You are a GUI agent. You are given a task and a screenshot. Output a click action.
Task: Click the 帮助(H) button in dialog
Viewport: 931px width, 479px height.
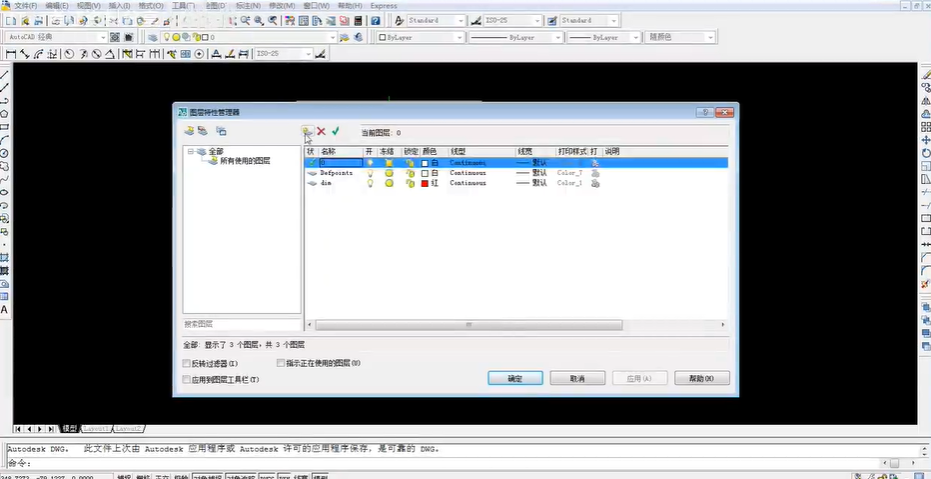(x=702, y=378)
